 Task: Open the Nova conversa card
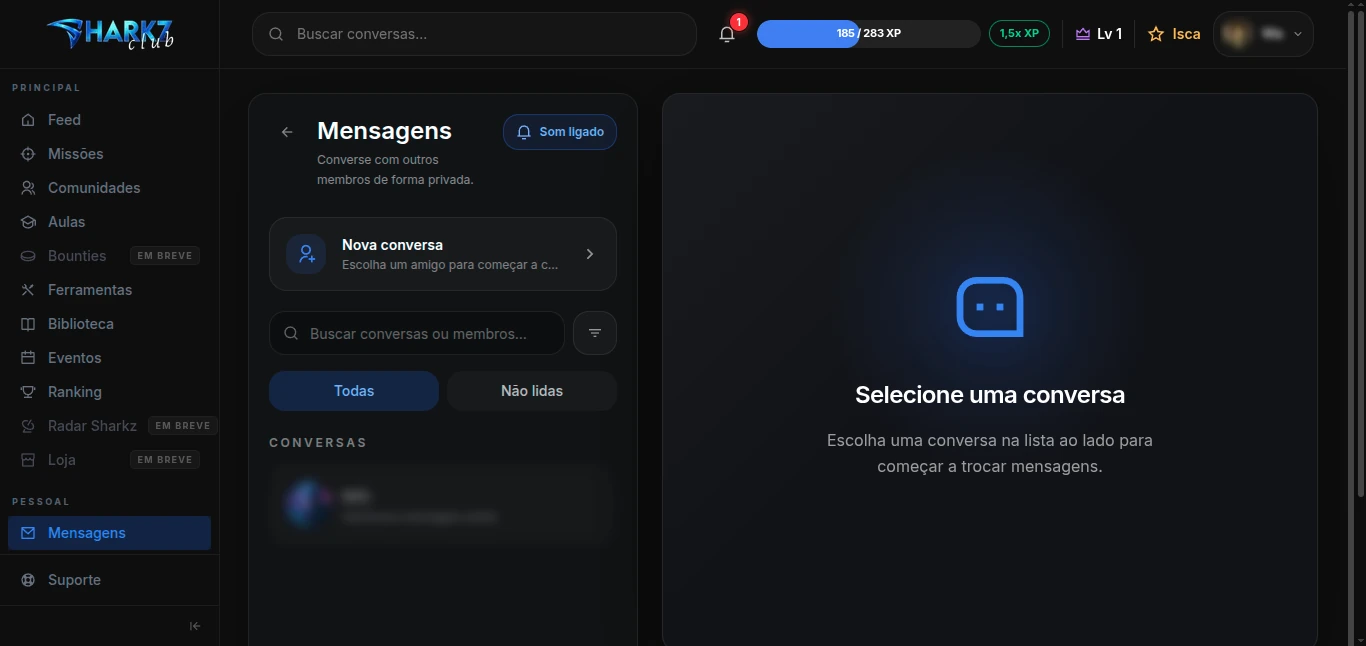coord(443,254)
